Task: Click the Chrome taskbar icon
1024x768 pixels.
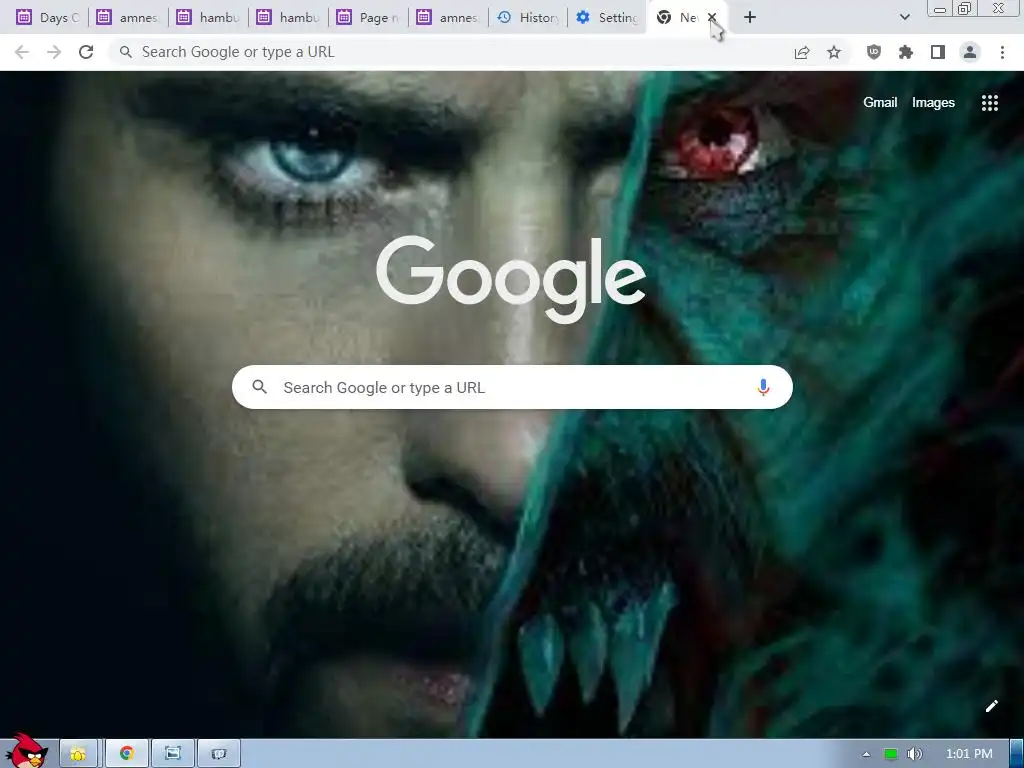Action: 127,754
